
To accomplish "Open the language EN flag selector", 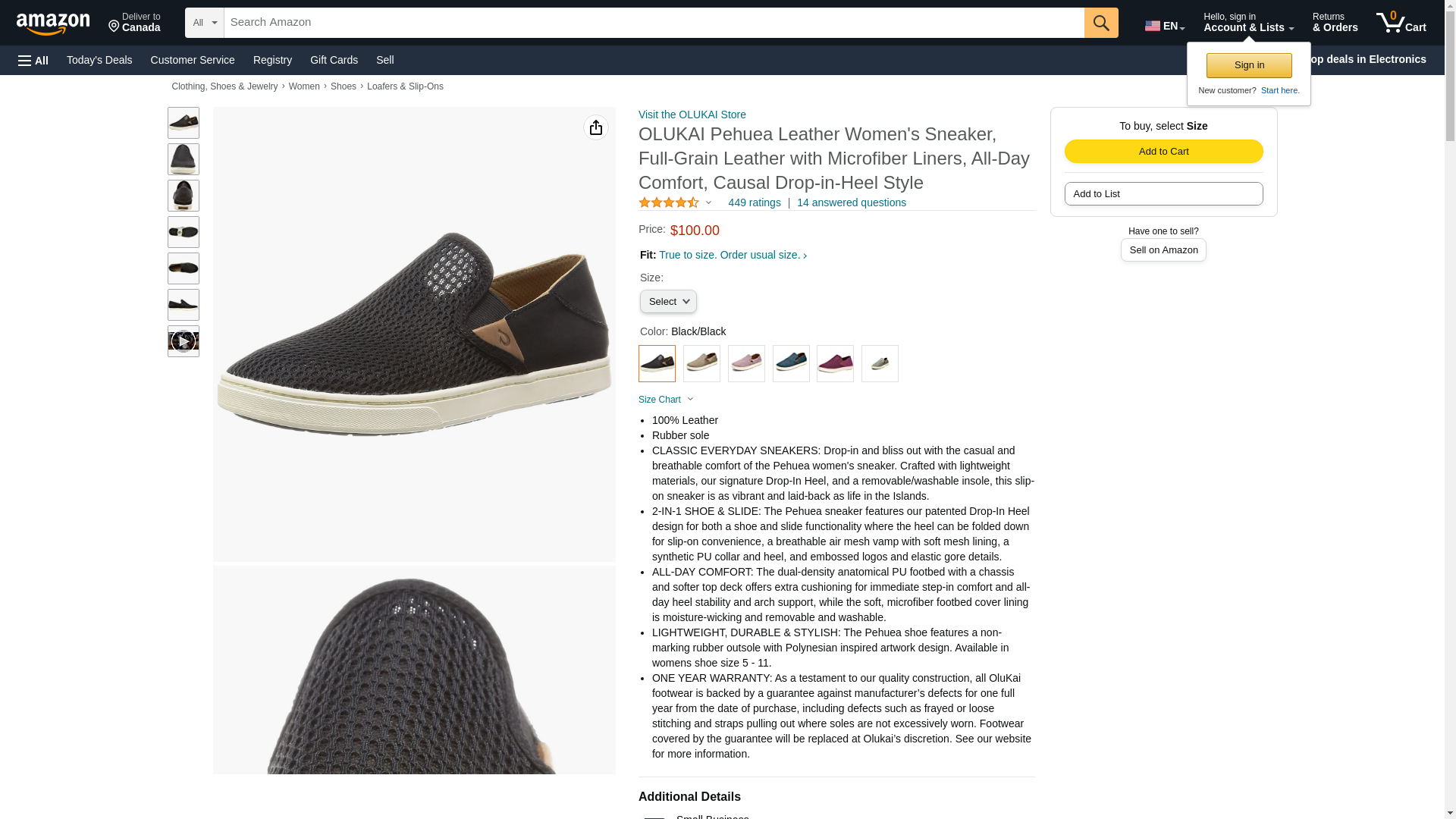I will (x=1164, y=26).
